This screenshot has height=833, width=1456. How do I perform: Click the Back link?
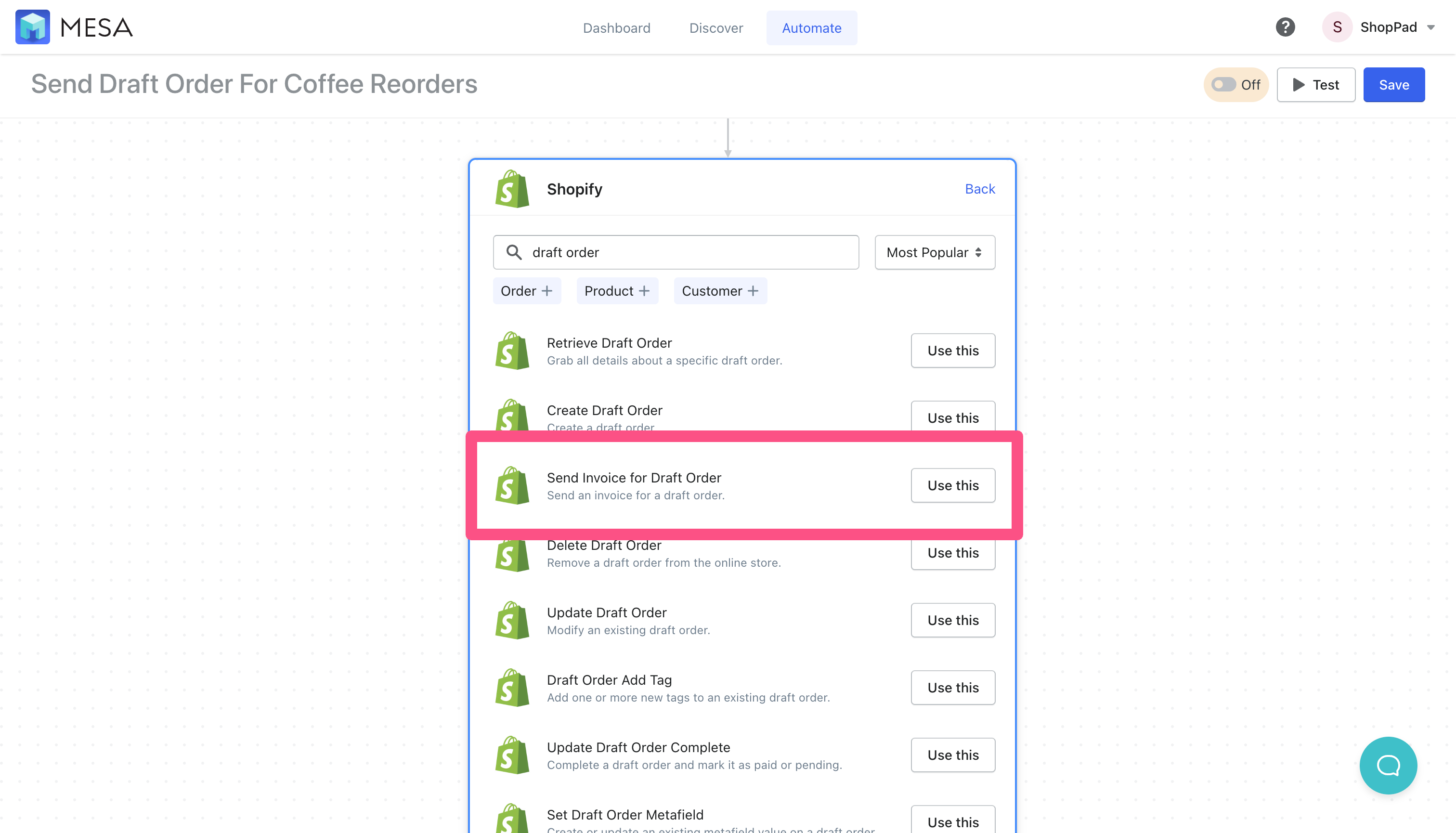980,189
